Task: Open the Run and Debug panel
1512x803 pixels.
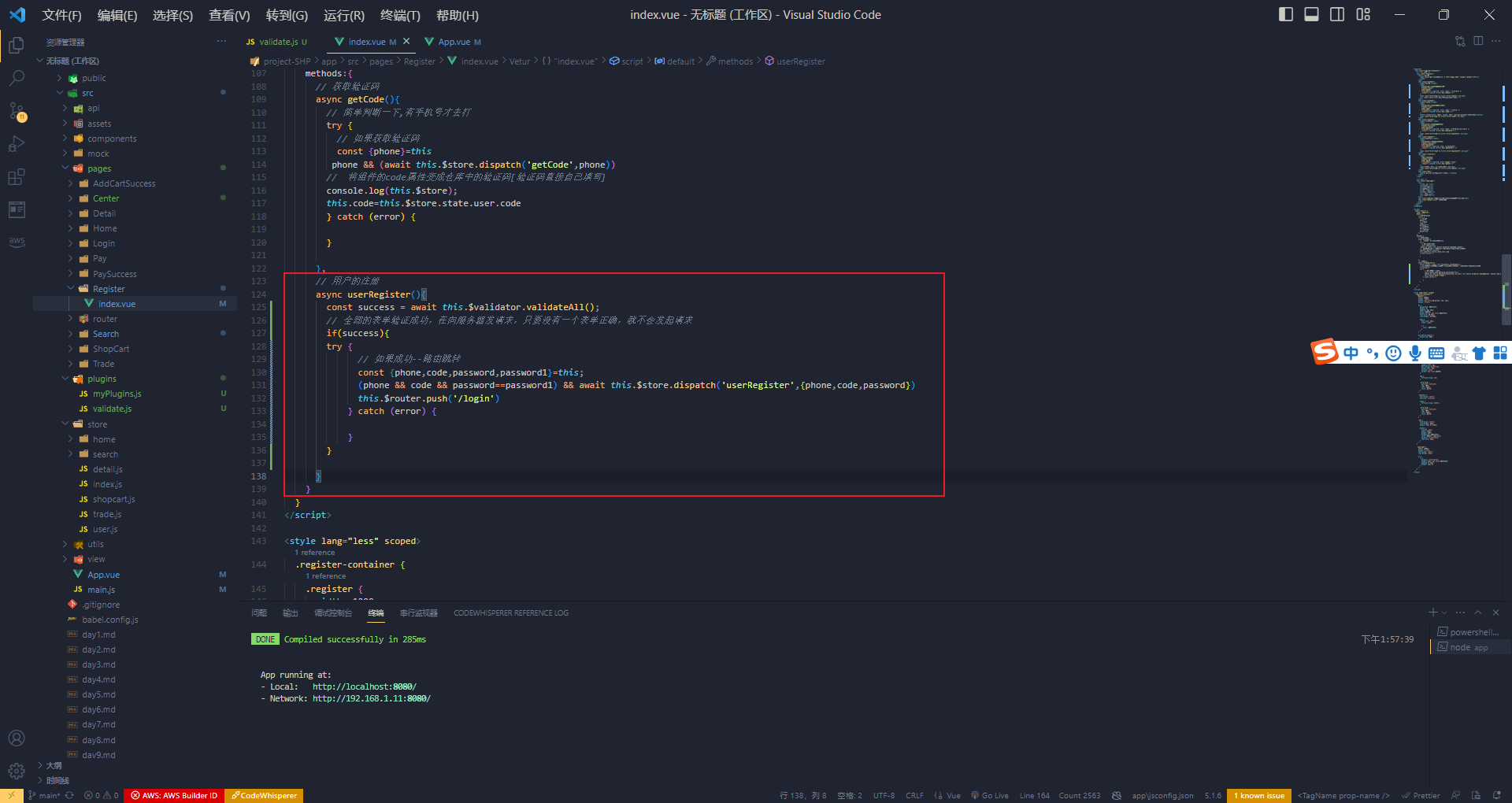Action: [x=17, y=144]
